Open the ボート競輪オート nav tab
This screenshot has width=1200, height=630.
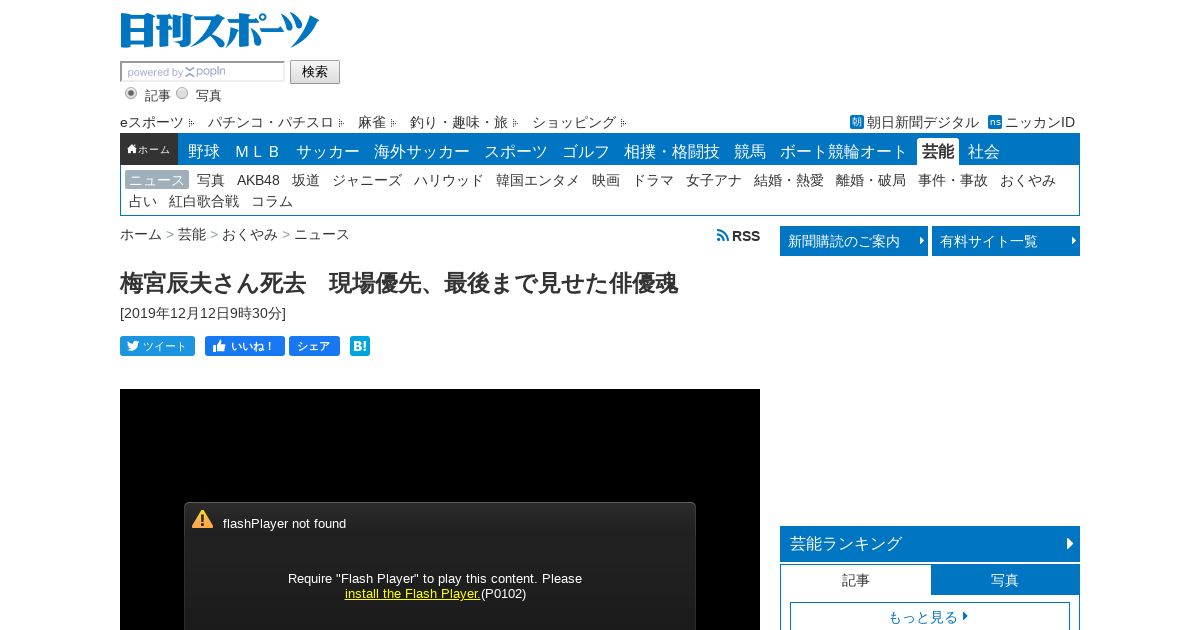click(x=844, y=151)
